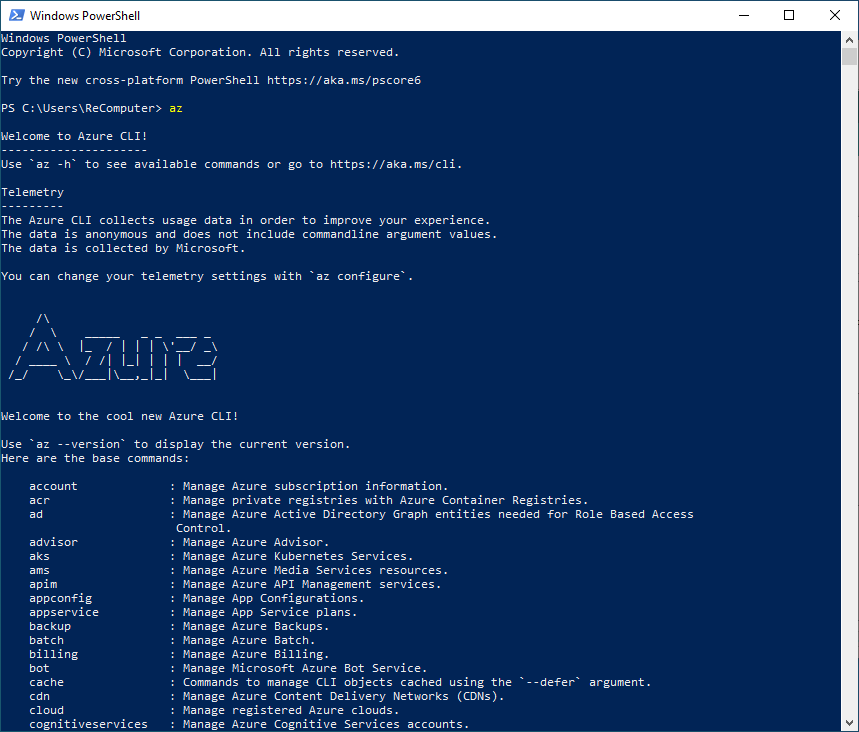Click the https://aka.ms/pscore6 URL

click(343, 81)
